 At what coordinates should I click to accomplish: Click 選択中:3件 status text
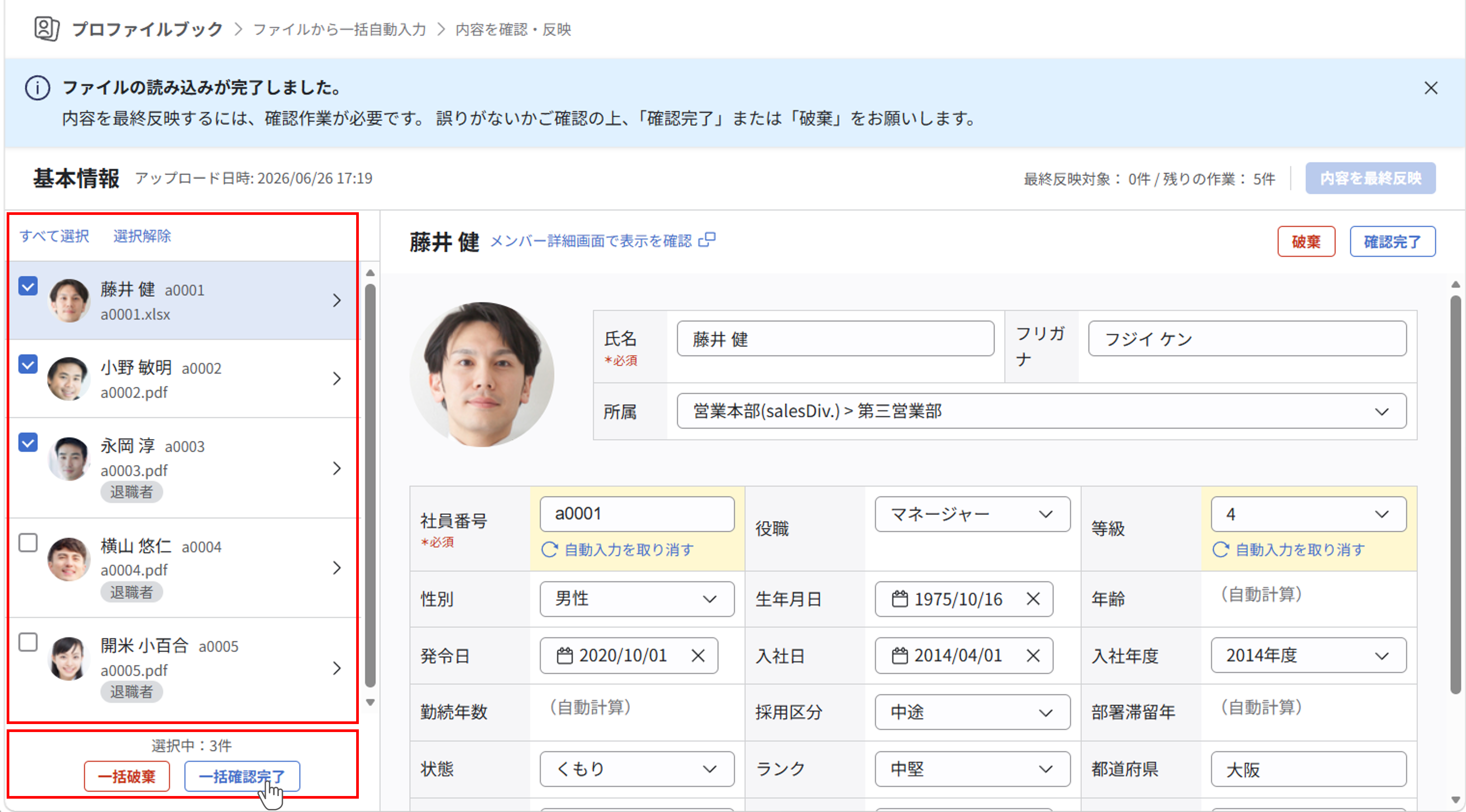(x=192, y=745)
